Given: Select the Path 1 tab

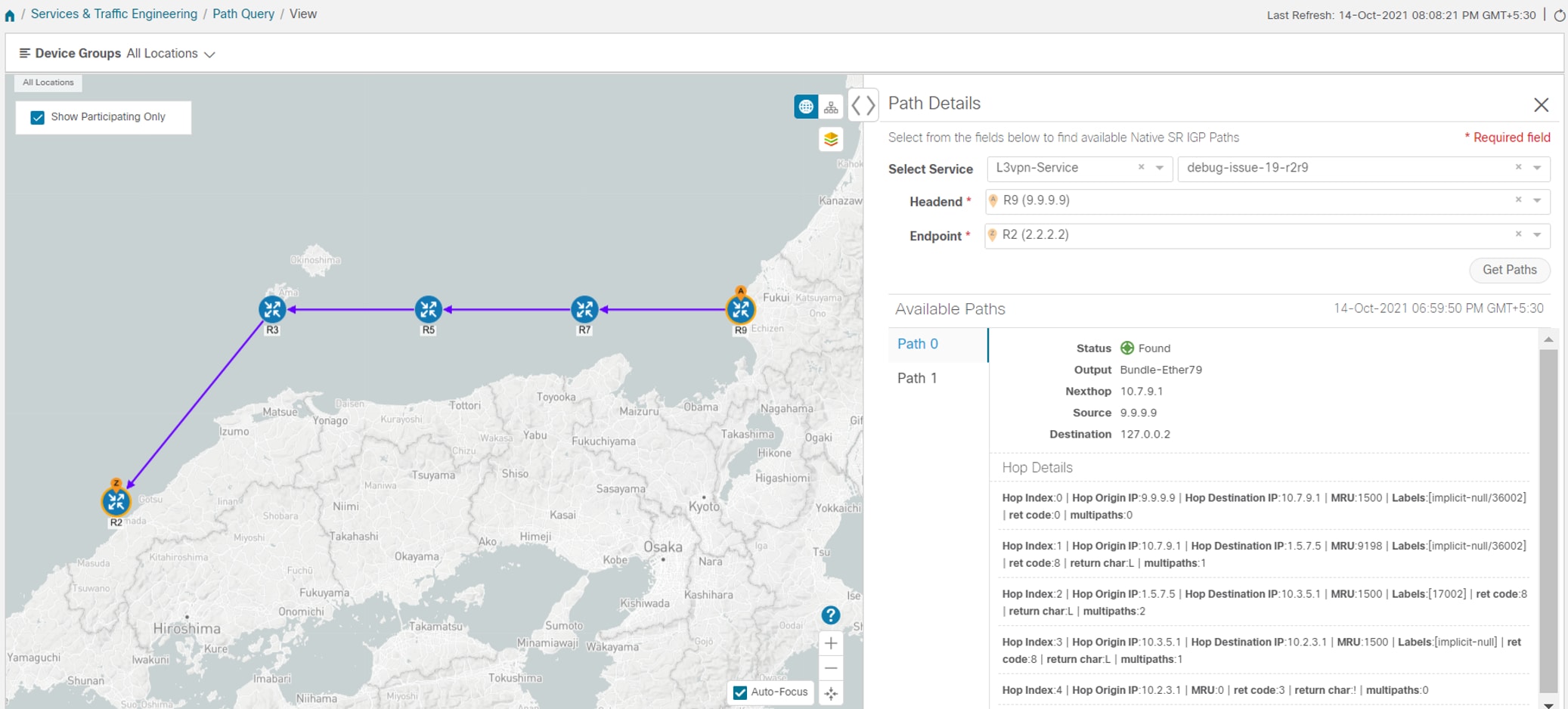Looking at the screenshot, I should point(938,378).
